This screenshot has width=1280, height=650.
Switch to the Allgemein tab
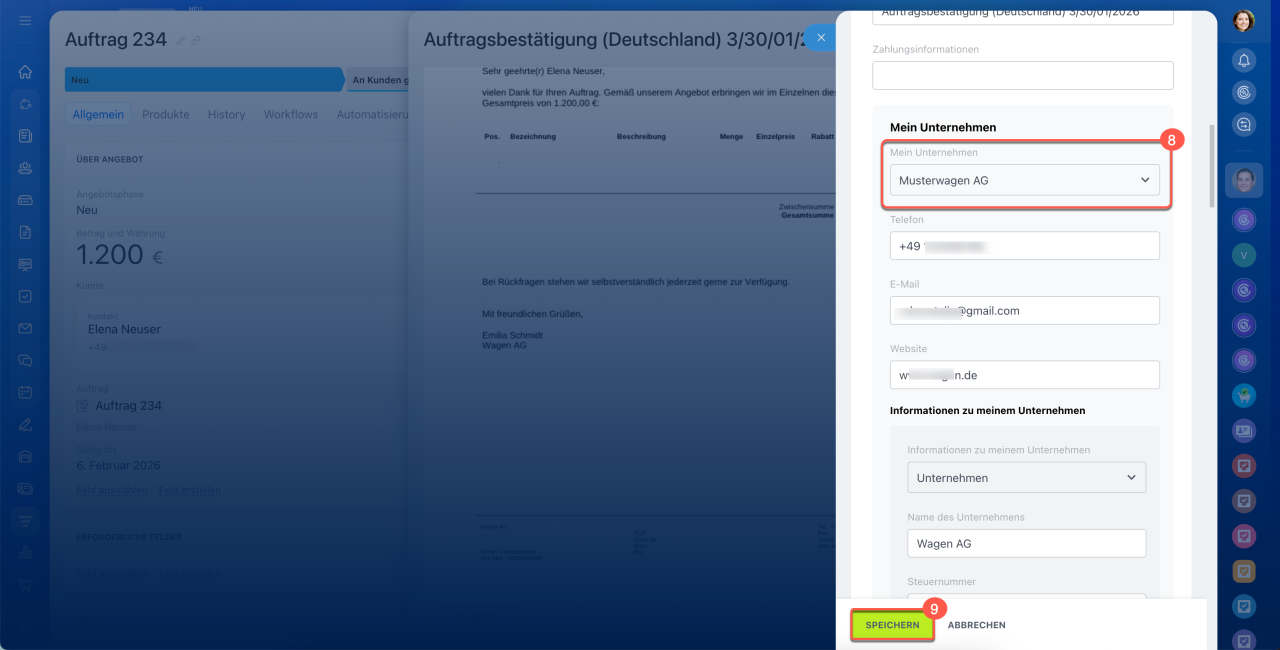(x=98, y=114)
